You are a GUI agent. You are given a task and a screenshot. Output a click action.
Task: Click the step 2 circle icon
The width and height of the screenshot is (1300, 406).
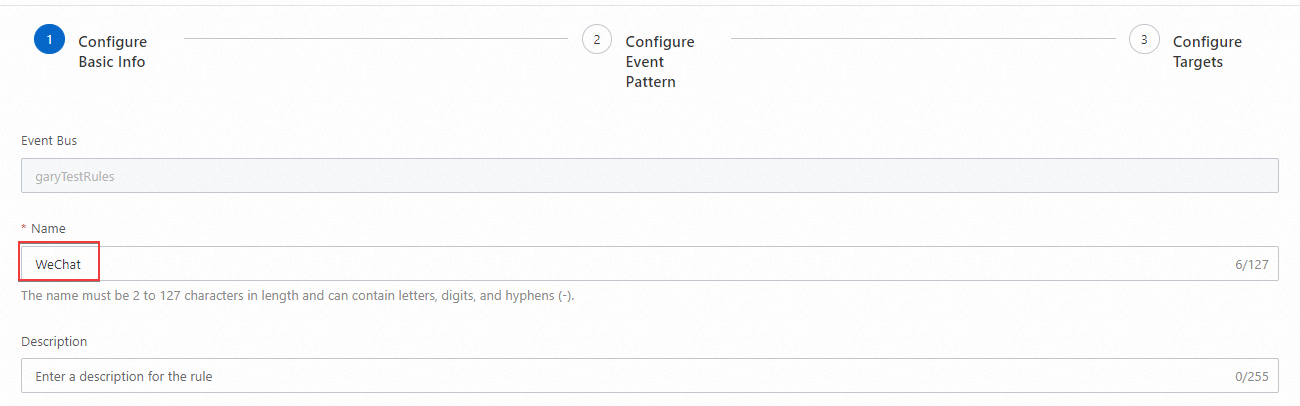[596, 40]
